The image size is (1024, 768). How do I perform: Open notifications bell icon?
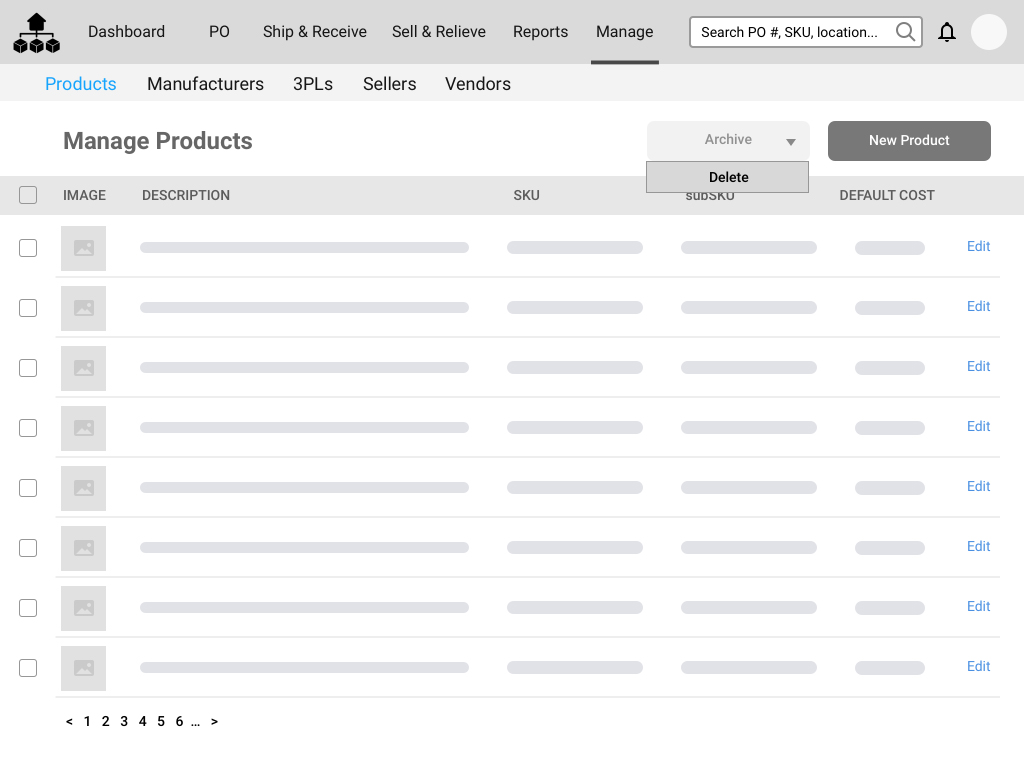click(946, 32)
